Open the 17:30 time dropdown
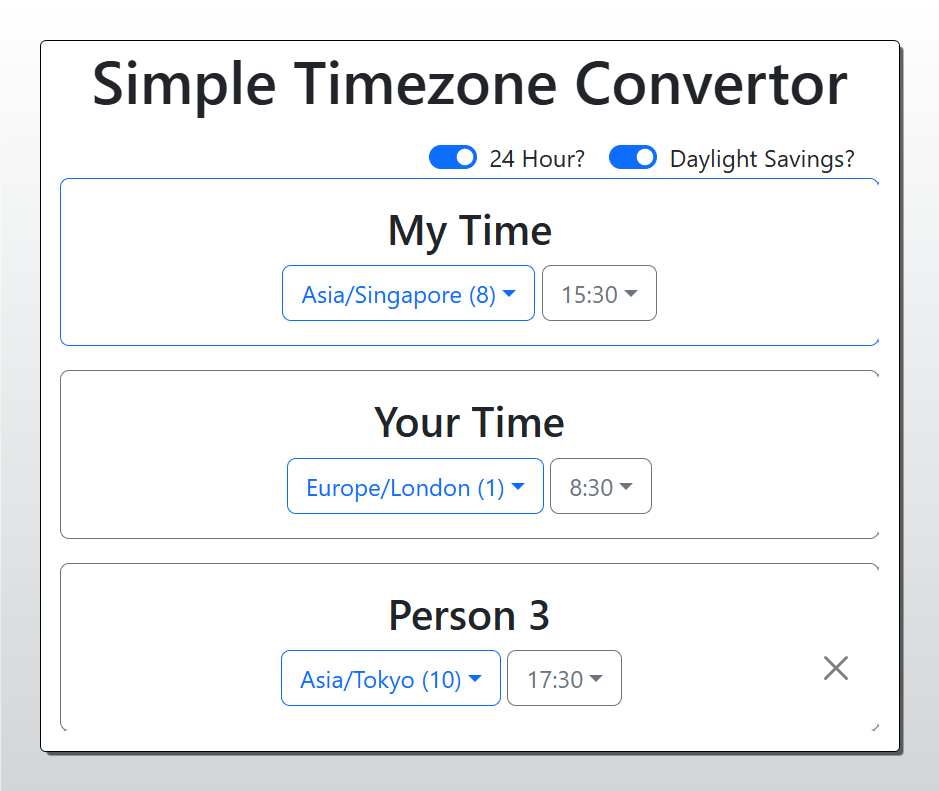Viewport: 939px width, 791px height. [564, 678]
